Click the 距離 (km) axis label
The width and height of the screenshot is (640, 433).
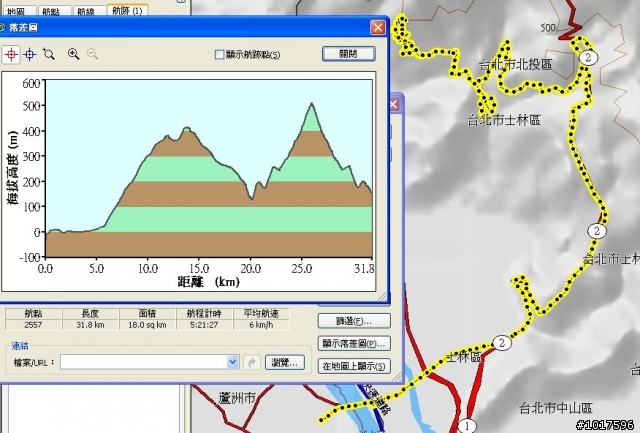209,282
